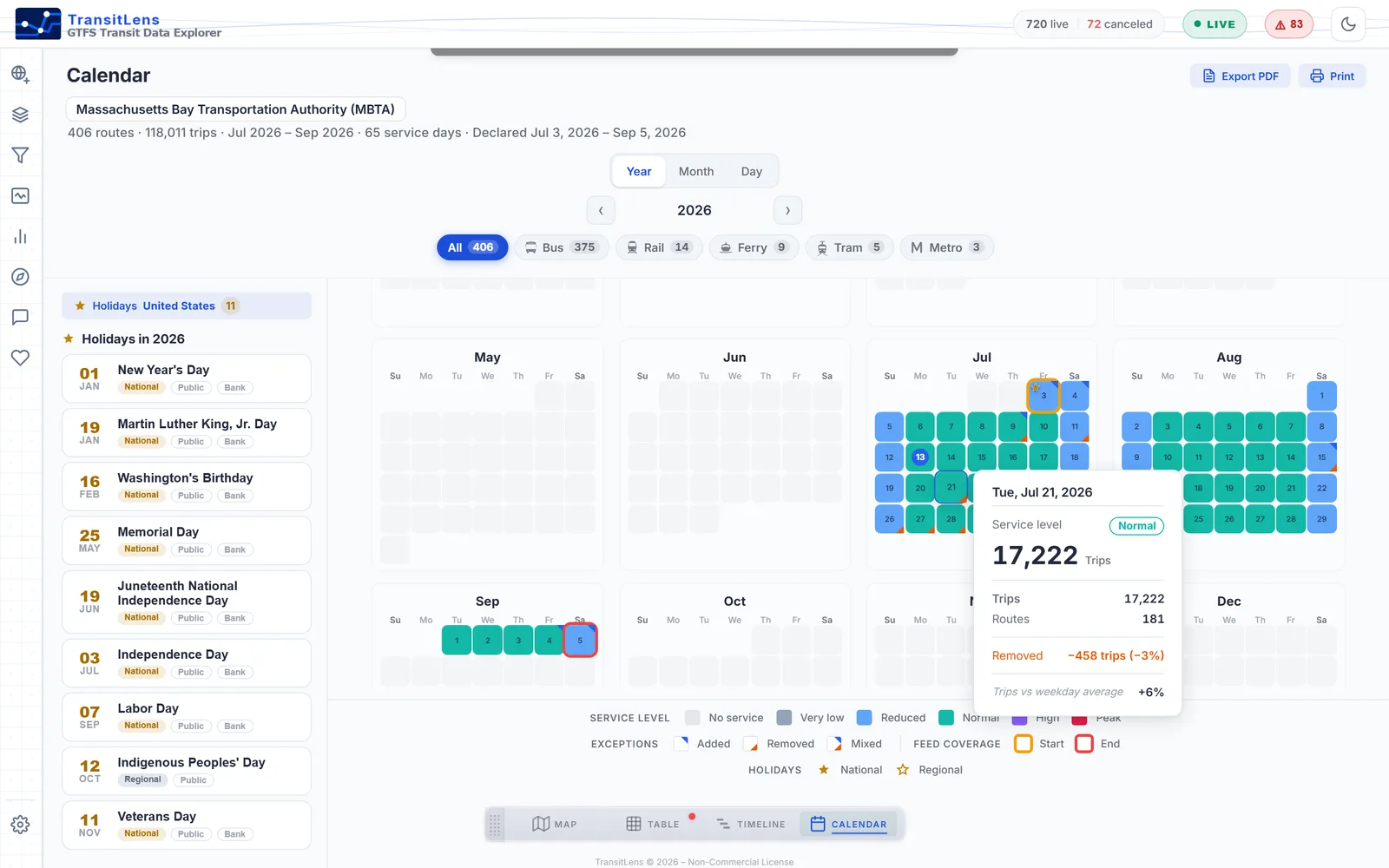The height and width of the screenshot is (868, 1389).
Task: Select the Memorial Day holiday card
Action: tap(187, 541)
